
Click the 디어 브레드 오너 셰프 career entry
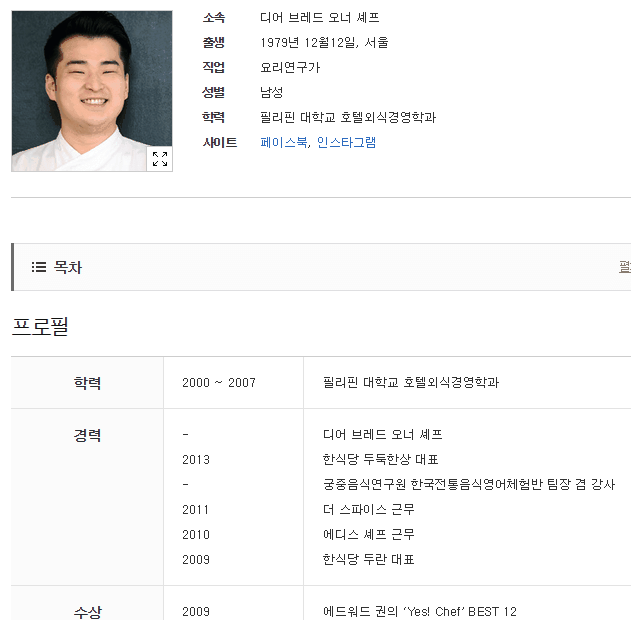click(x=382, y=434)
